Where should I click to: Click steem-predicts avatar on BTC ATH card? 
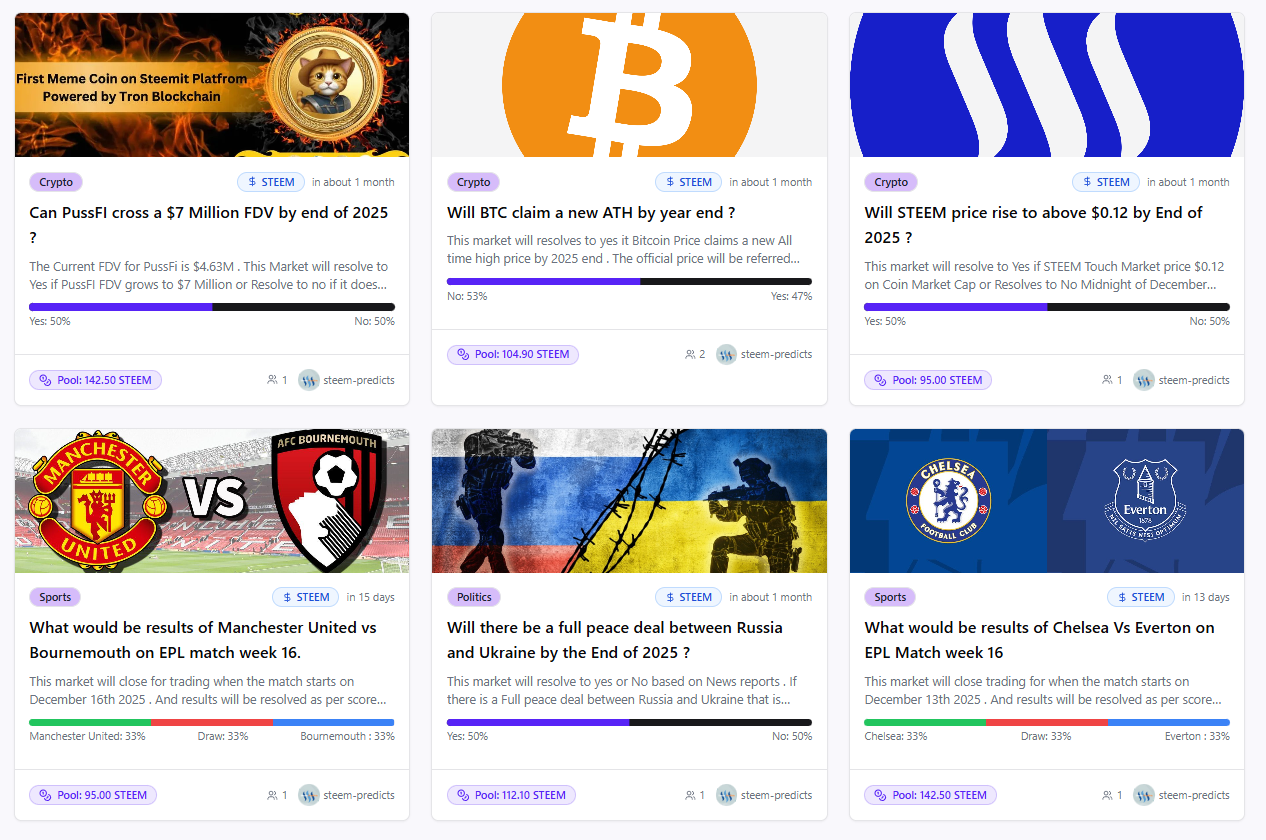pyautogui.click(x=726, y=354)
